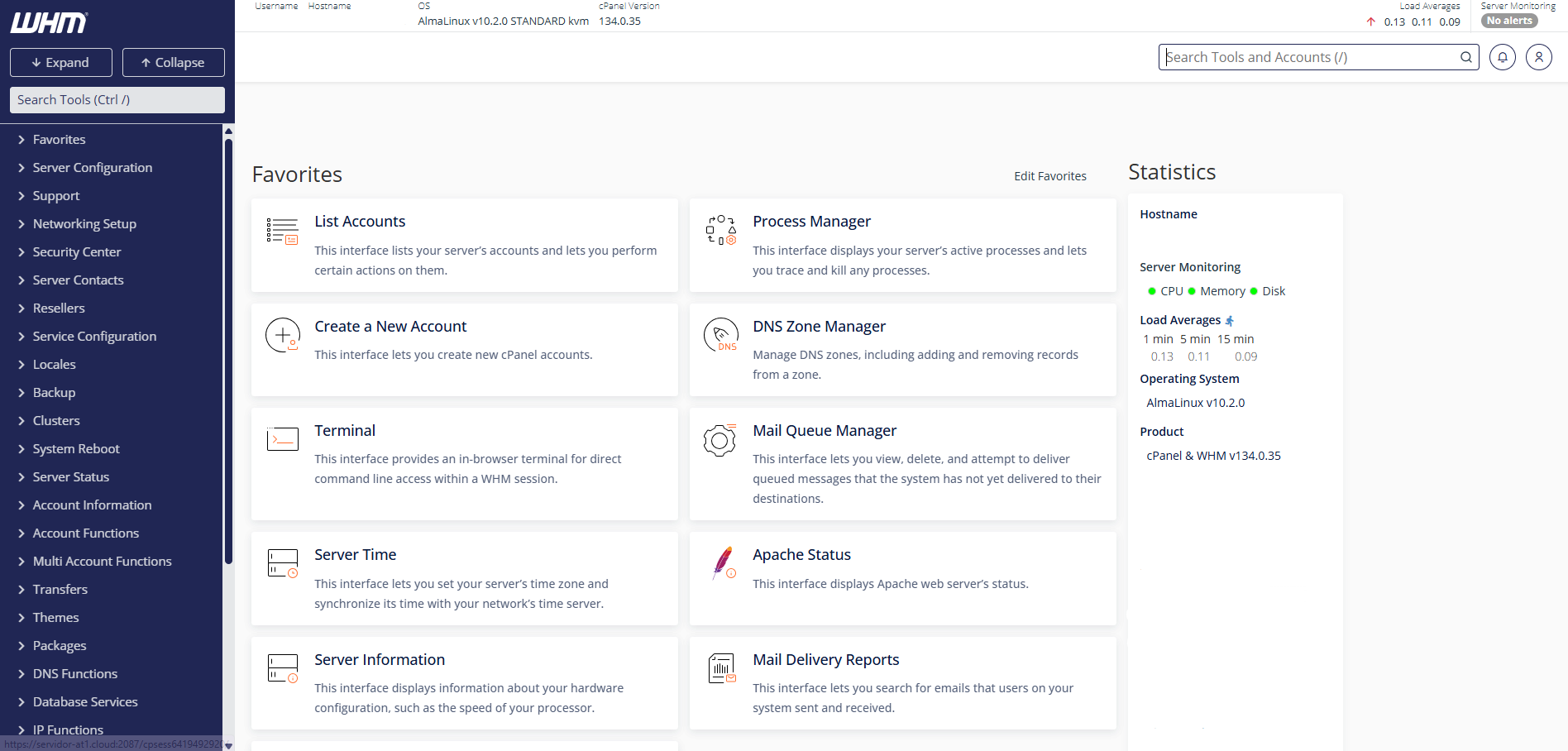Expand the Security Center section
The image size is (1568, 751).
tap(112, 252)
